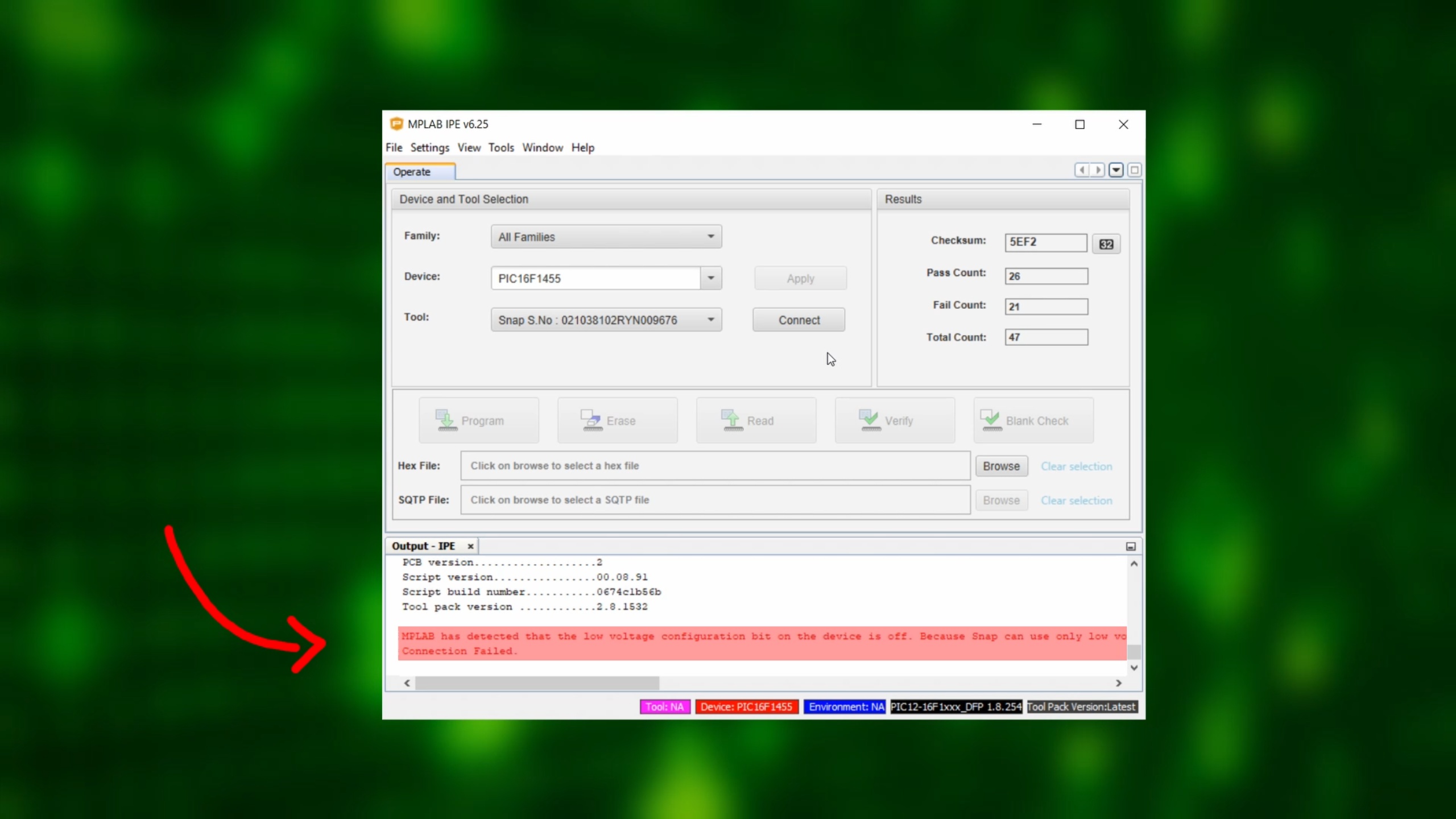The height and width of the screenshot is (819, 1456).
Task: Click the tab scroll left arrow icon
Action: [x=1082, y=170]
